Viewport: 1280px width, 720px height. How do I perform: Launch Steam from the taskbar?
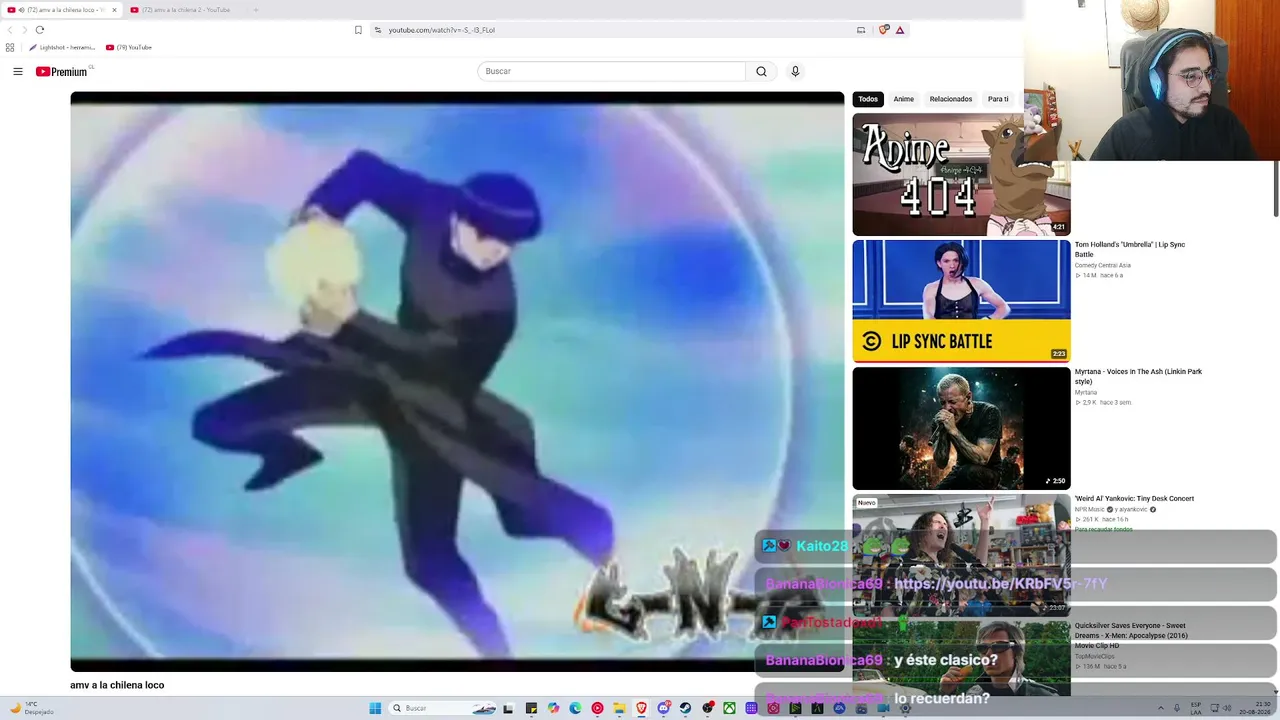click(x=685, y=708)
